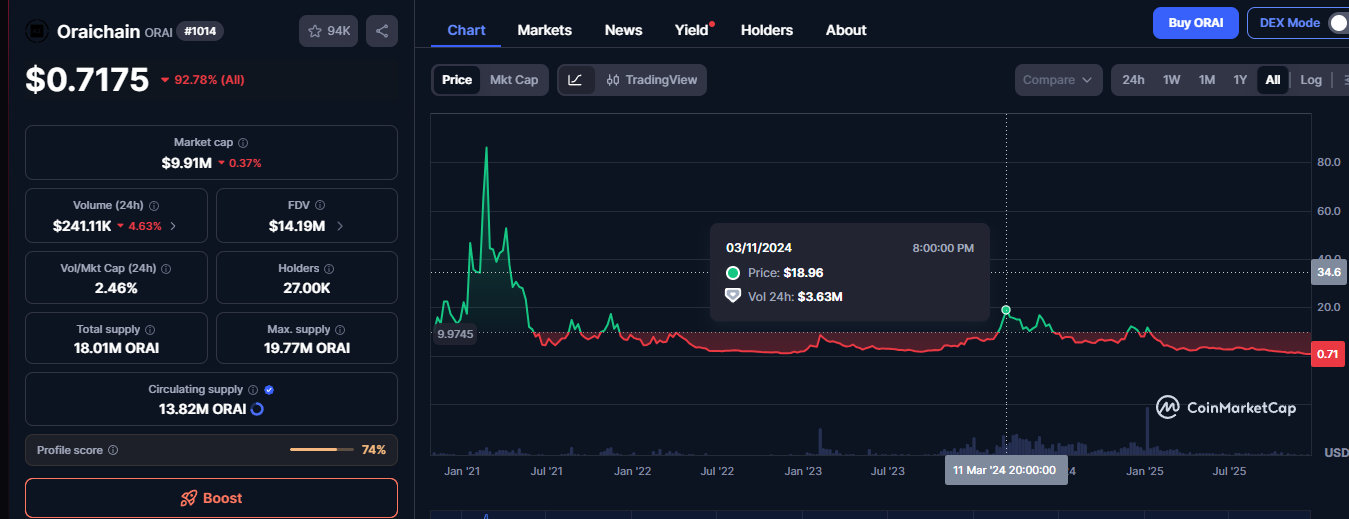This screenshot has height=519, width=1349.
Task: Click circulating supply 13.82M ORAI
Action: (203, 409)
